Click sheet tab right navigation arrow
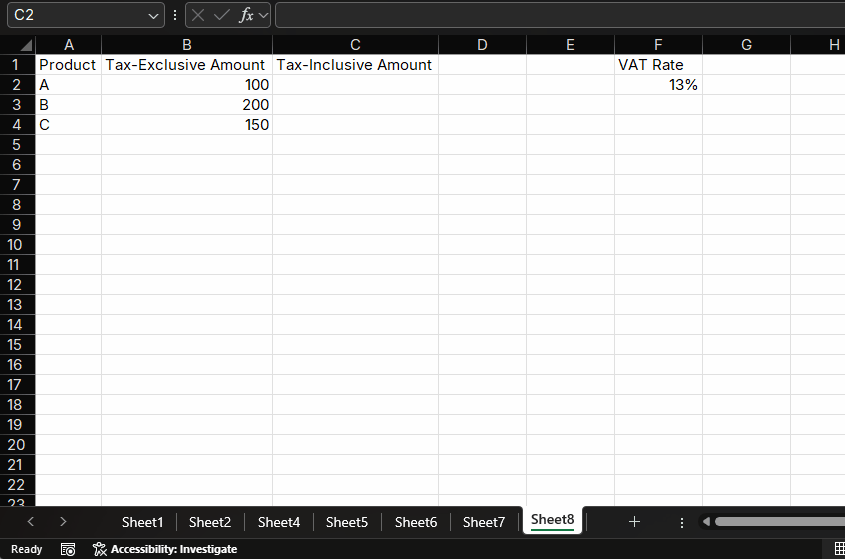Viewport: 845px width, 559px height. pyautogui.click(x=63, y=522)
